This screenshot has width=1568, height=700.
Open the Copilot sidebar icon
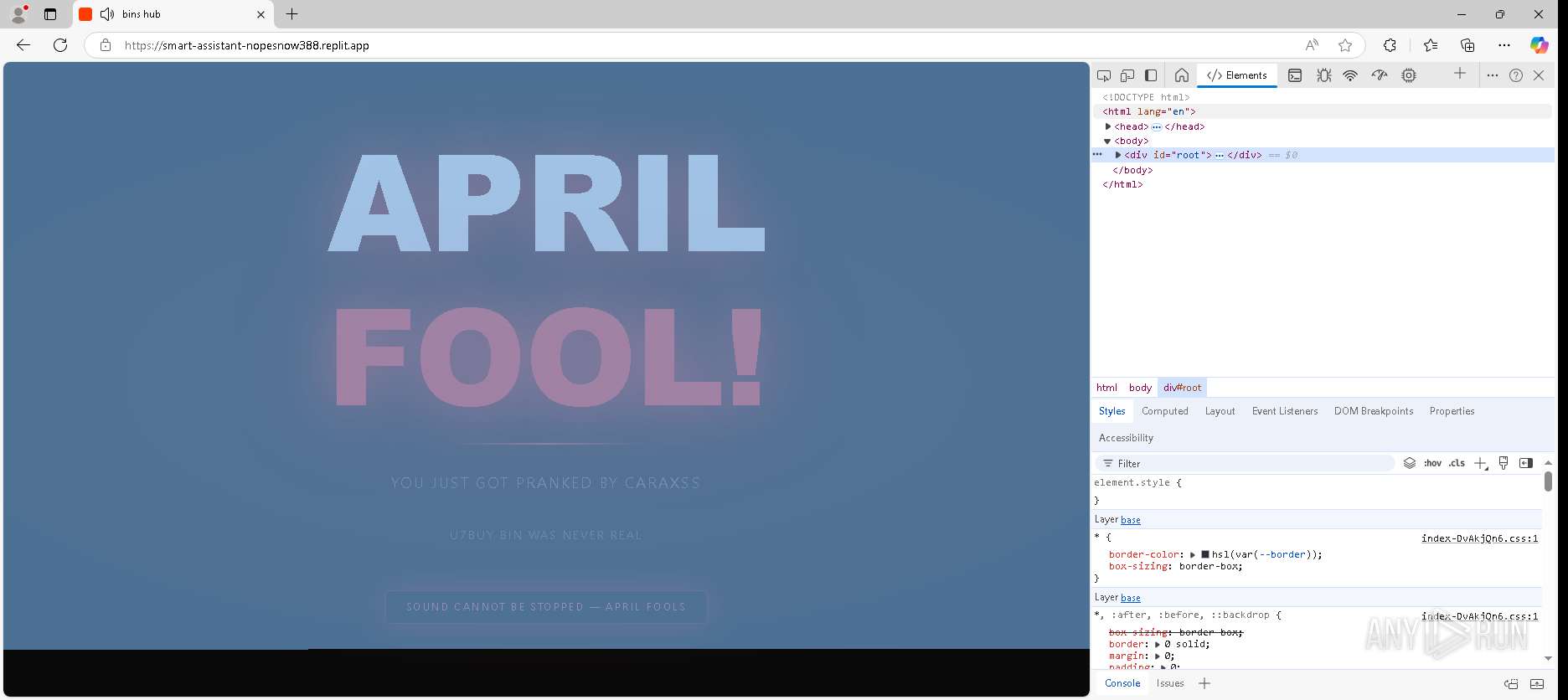(1540, 45)
